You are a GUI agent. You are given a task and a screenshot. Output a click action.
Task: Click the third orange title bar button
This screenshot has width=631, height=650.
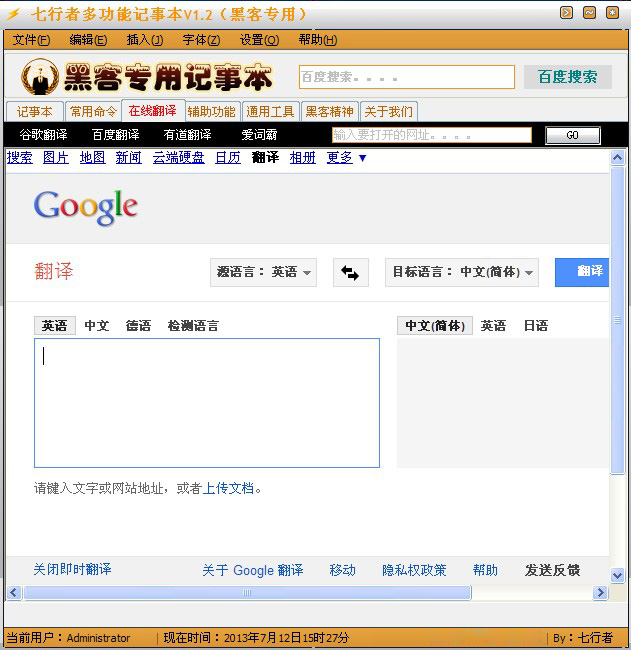(x=612, y=13)
